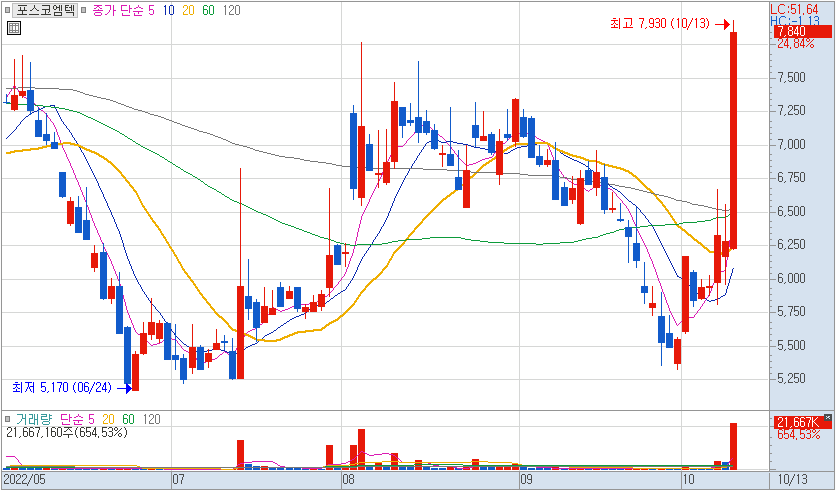The height and width of the screenshot is (490, 836).
Task: Select the green 60-day price moving average
Action: (x=208, y=10)
